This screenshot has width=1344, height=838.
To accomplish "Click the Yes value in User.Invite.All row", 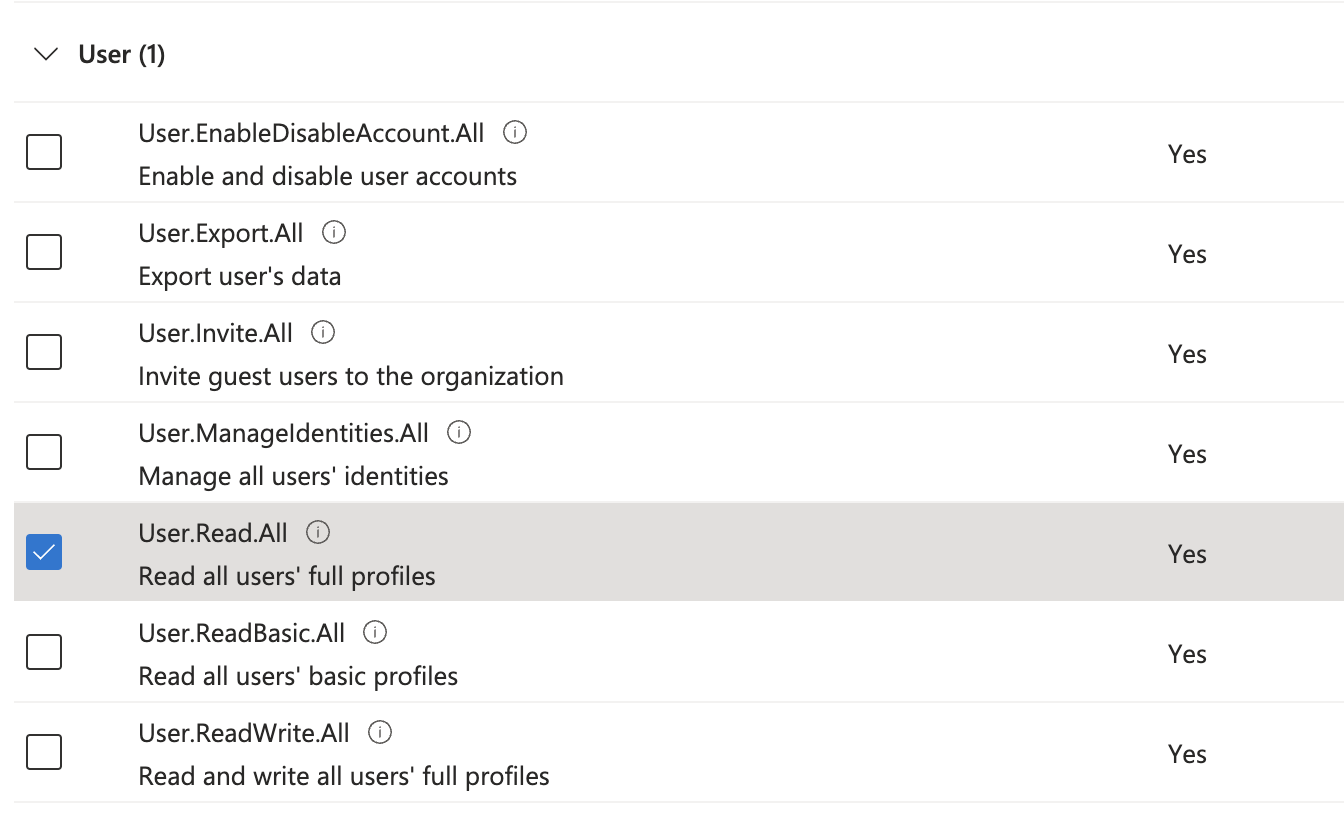I will point(1187,354).
